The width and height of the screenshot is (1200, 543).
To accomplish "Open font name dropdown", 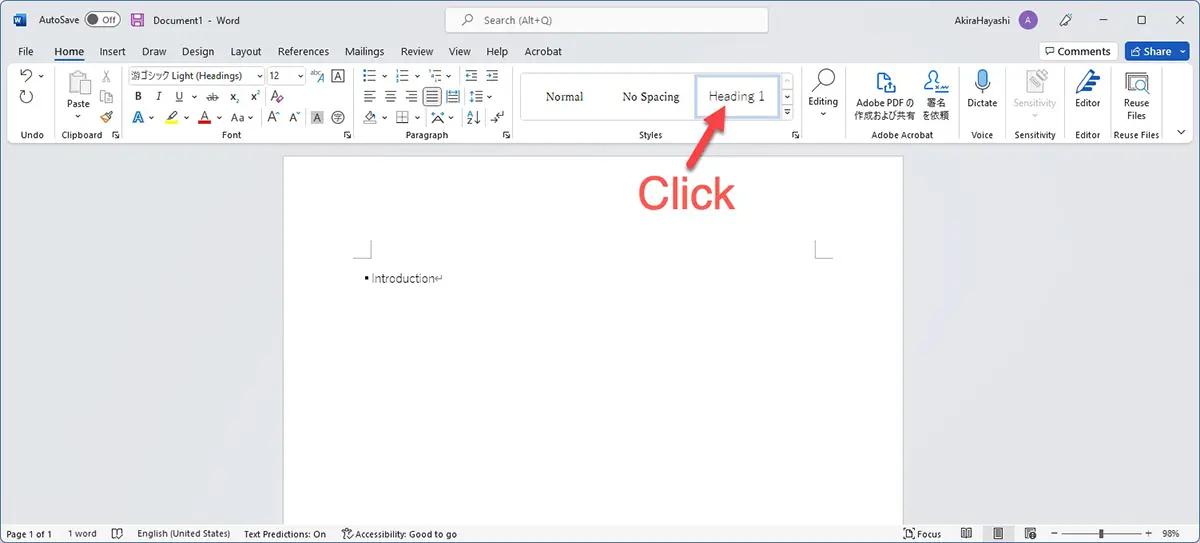I will pyautogui.click(x=260, y=76).
